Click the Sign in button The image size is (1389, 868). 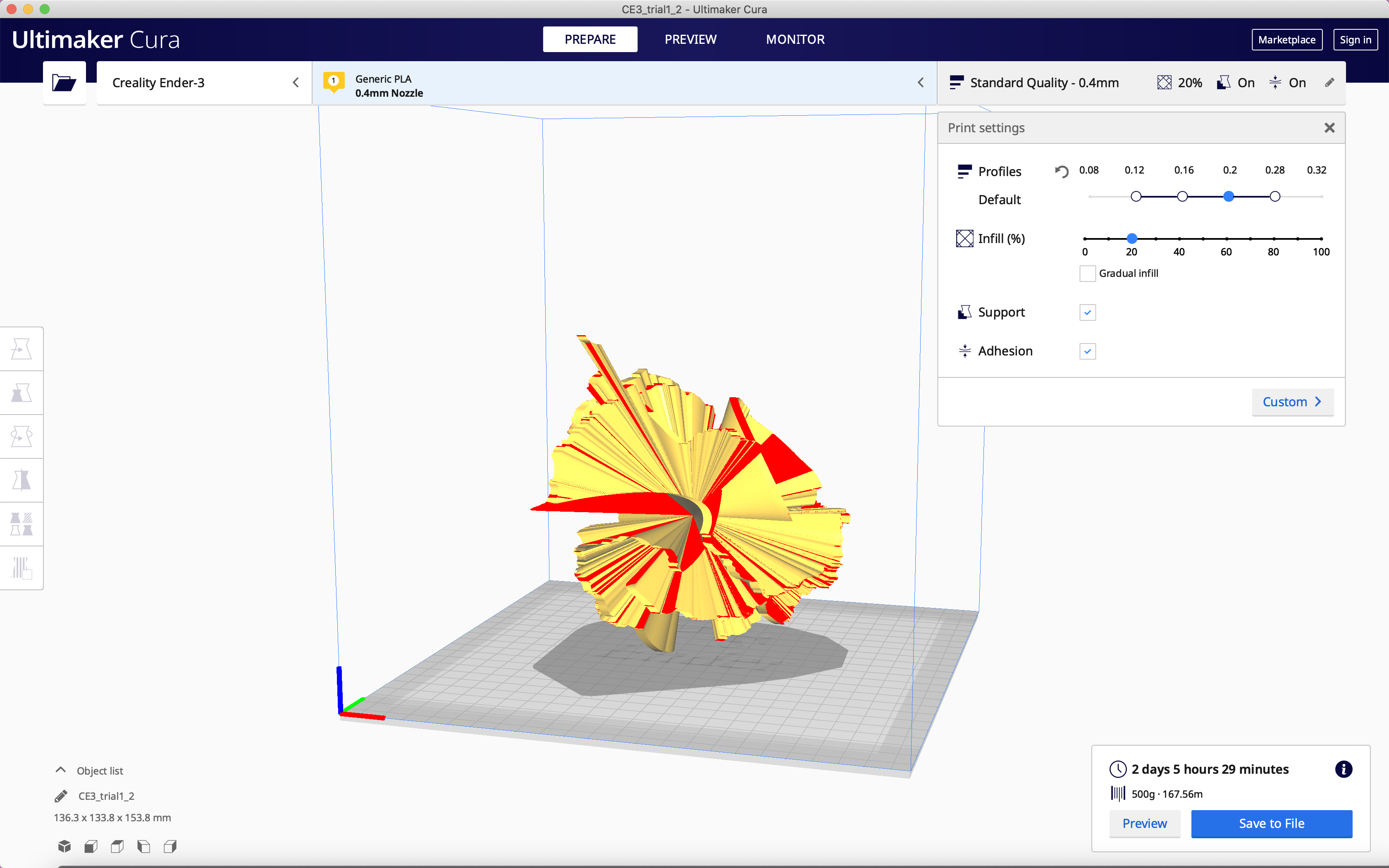coord(1355,40)
